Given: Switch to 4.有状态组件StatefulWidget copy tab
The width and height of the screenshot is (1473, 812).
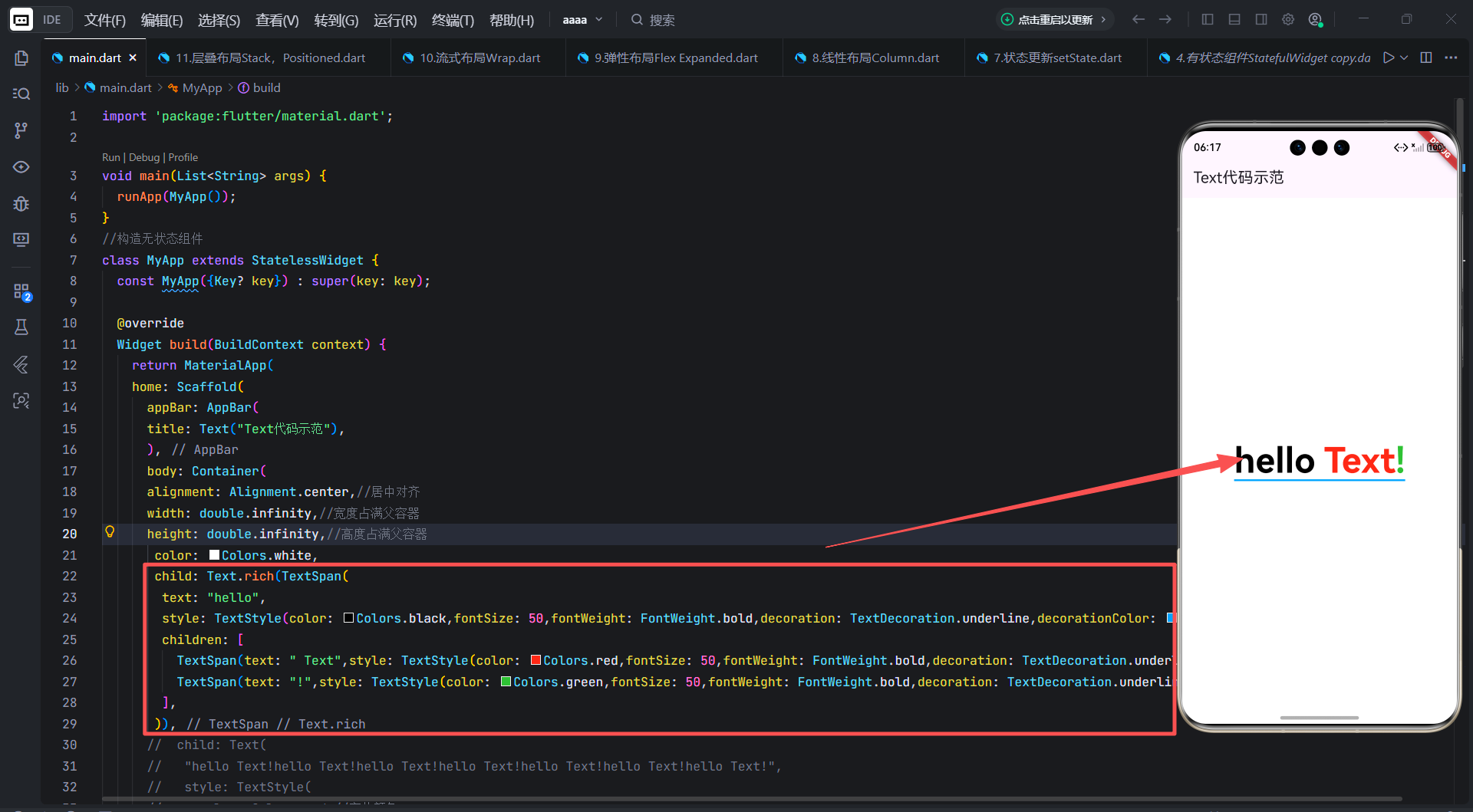Looking at the screenshot, I should [x=1266, y=58].
